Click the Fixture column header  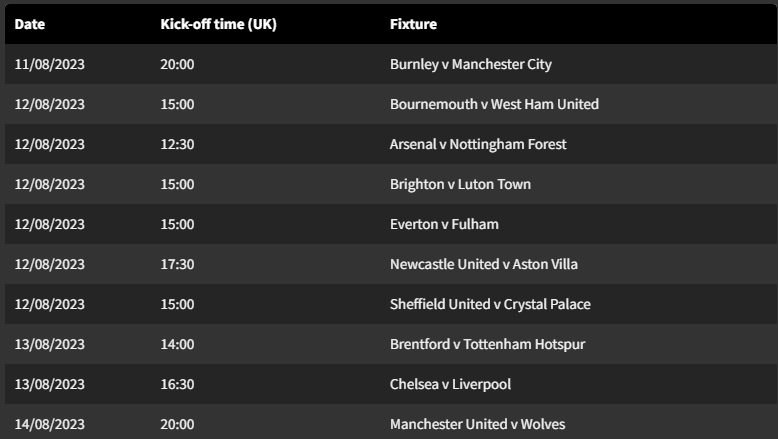(x=413, y=24)
